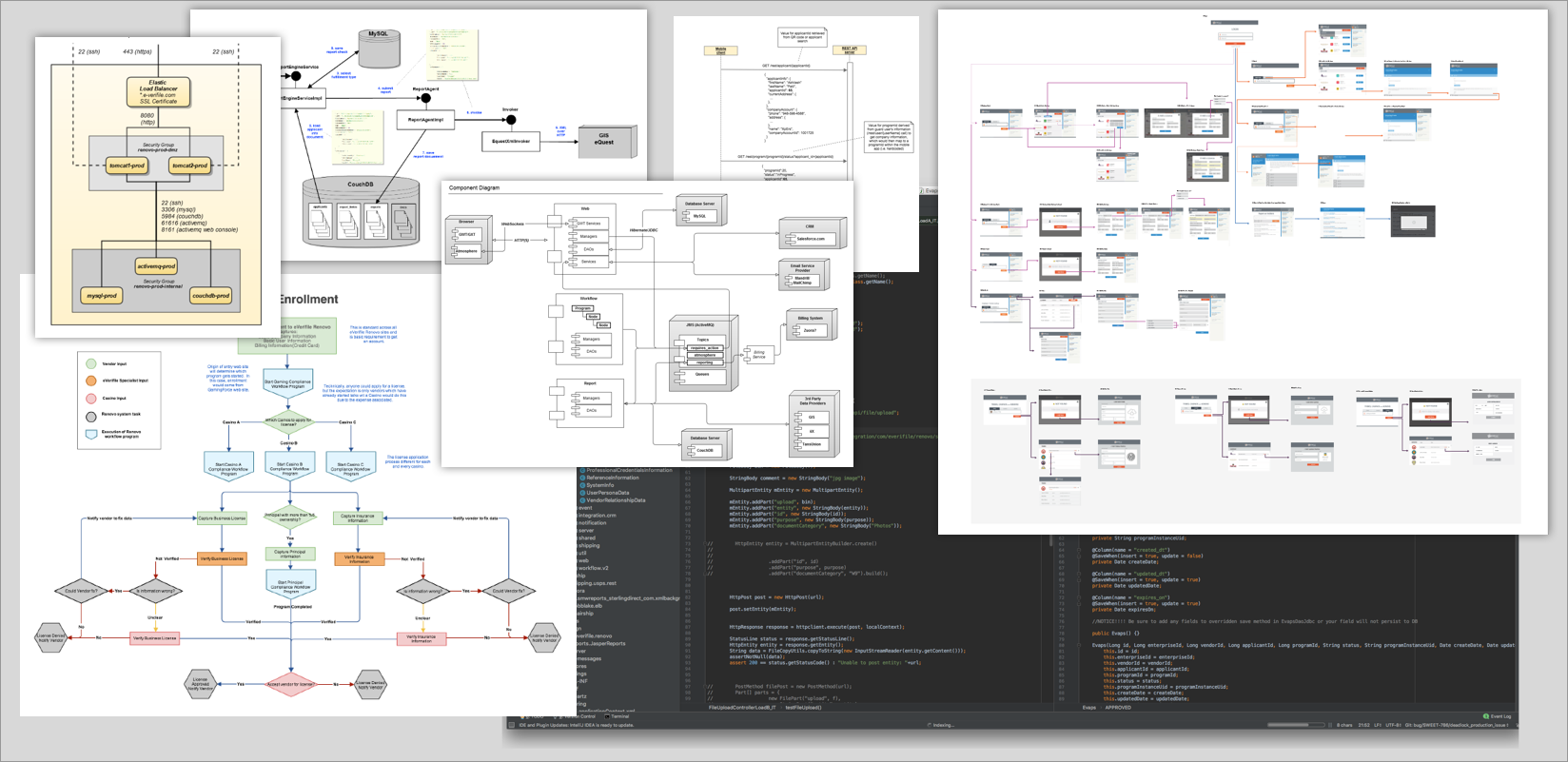
Task: Open the UTF-8 encoding selector
Action: coord(1392,725)
